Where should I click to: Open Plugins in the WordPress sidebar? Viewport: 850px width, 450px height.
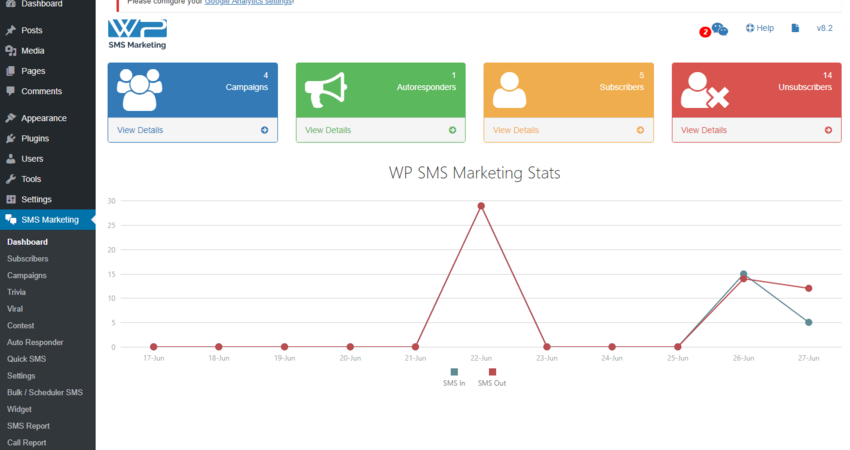[x=35, y=139]
